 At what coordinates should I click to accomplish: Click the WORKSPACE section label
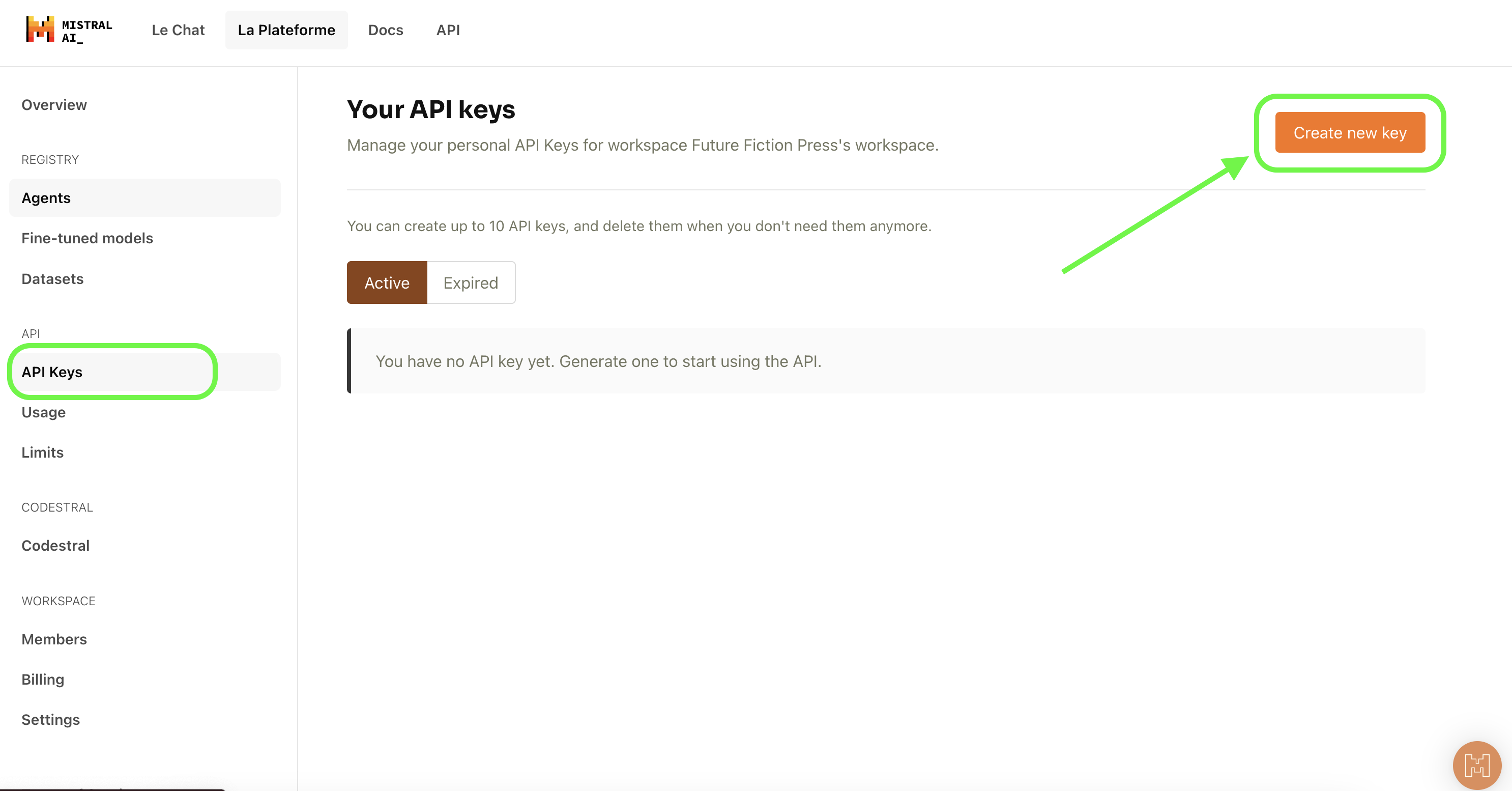point(58,601)
